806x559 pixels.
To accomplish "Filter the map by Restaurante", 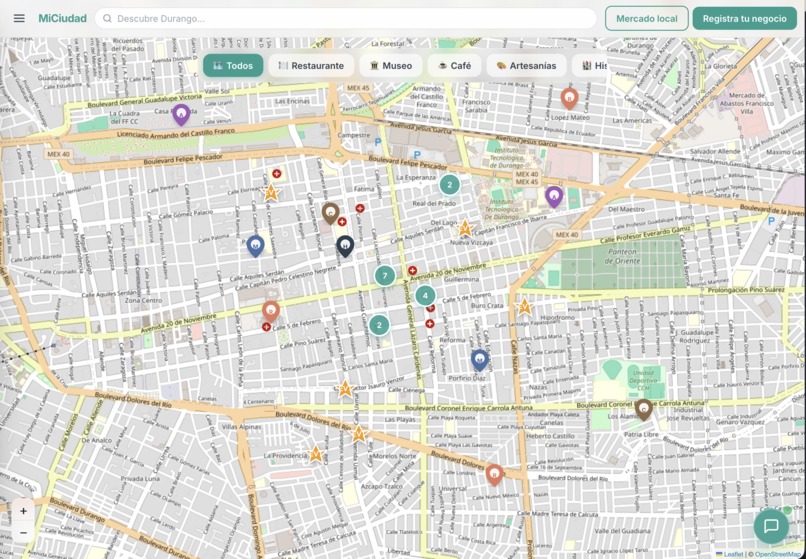I will (x=311, y=66).
